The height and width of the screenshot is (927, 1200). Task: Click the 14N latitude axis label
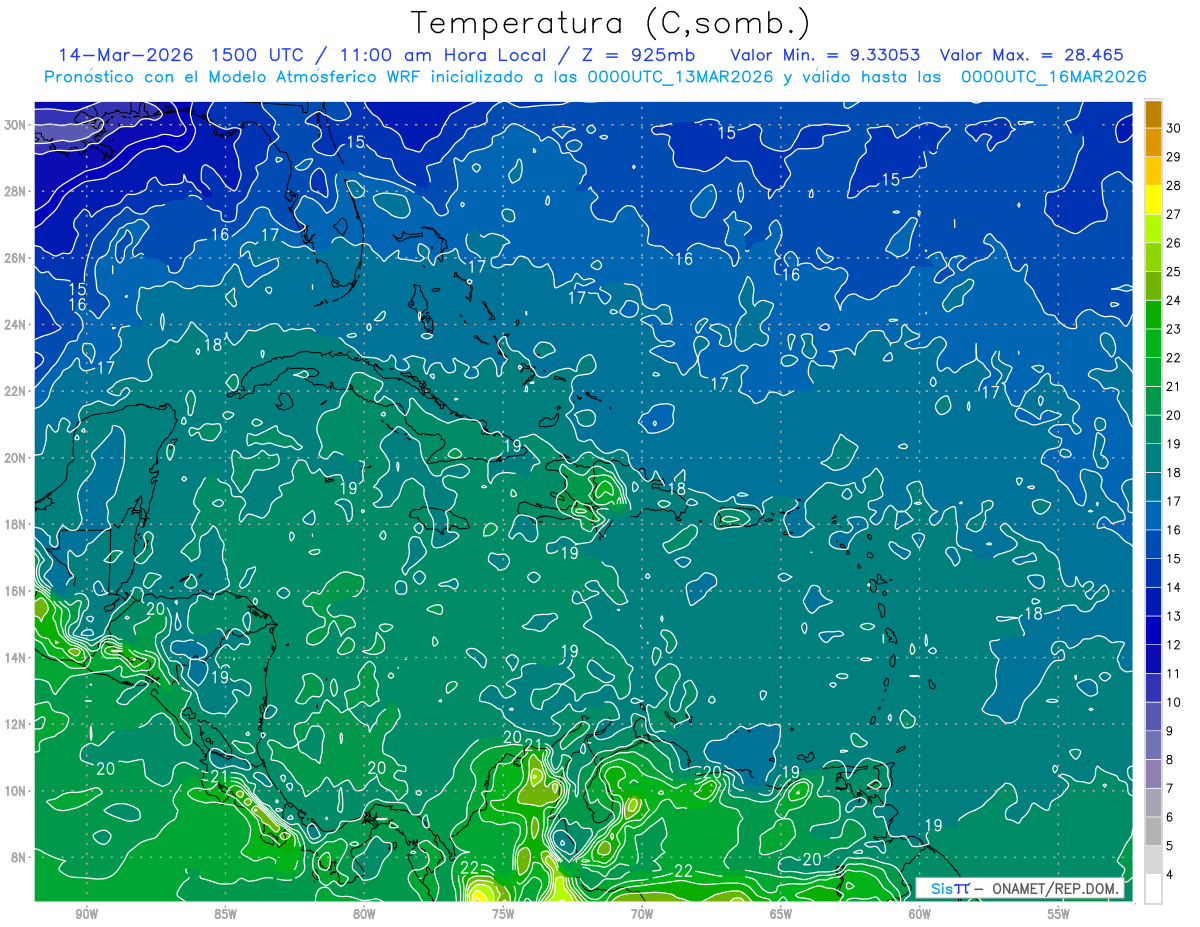[16, 657]
